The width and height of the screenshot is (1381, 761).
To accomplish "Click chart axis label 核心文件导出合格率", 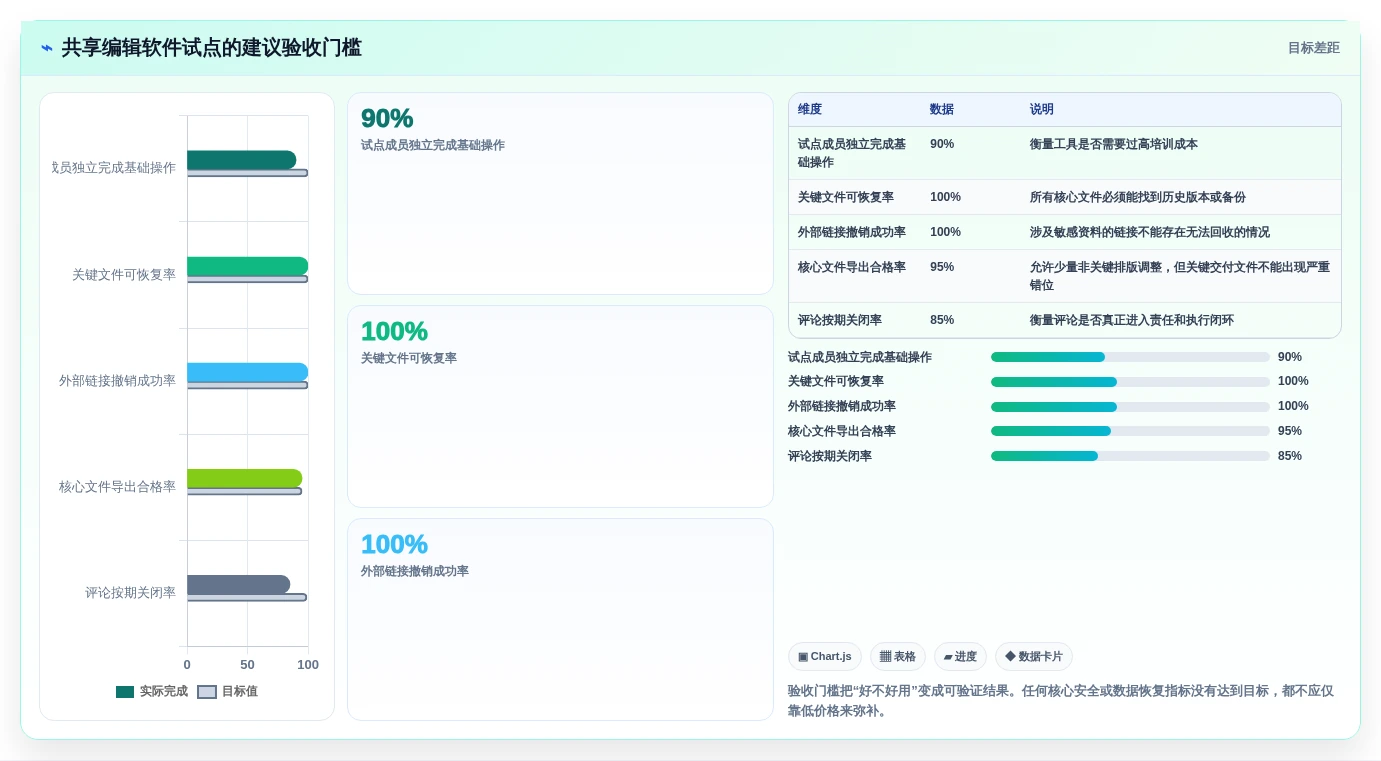I will pos(117,487).
